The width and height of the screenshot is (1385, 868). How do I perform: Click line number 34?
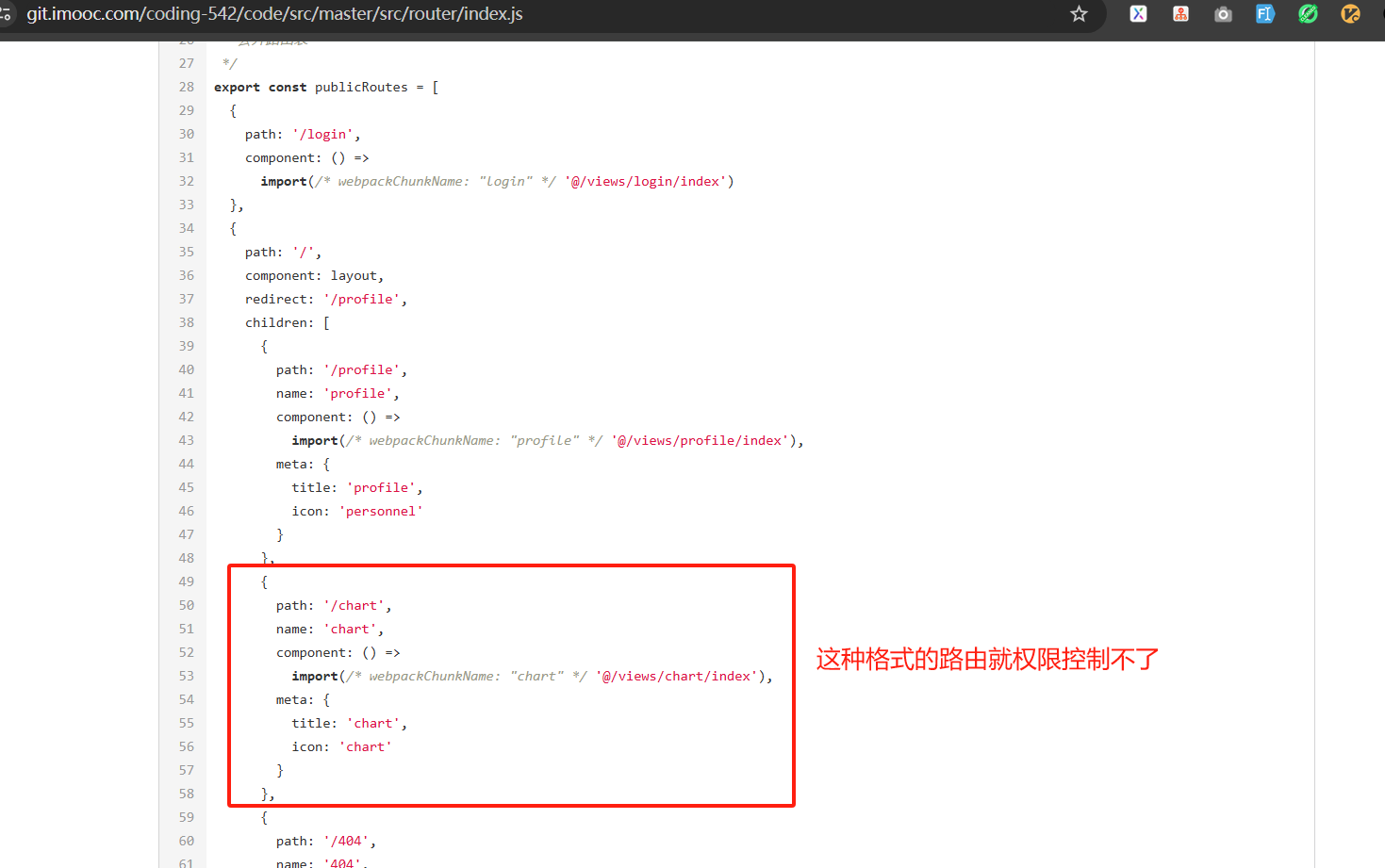point(187,228)
